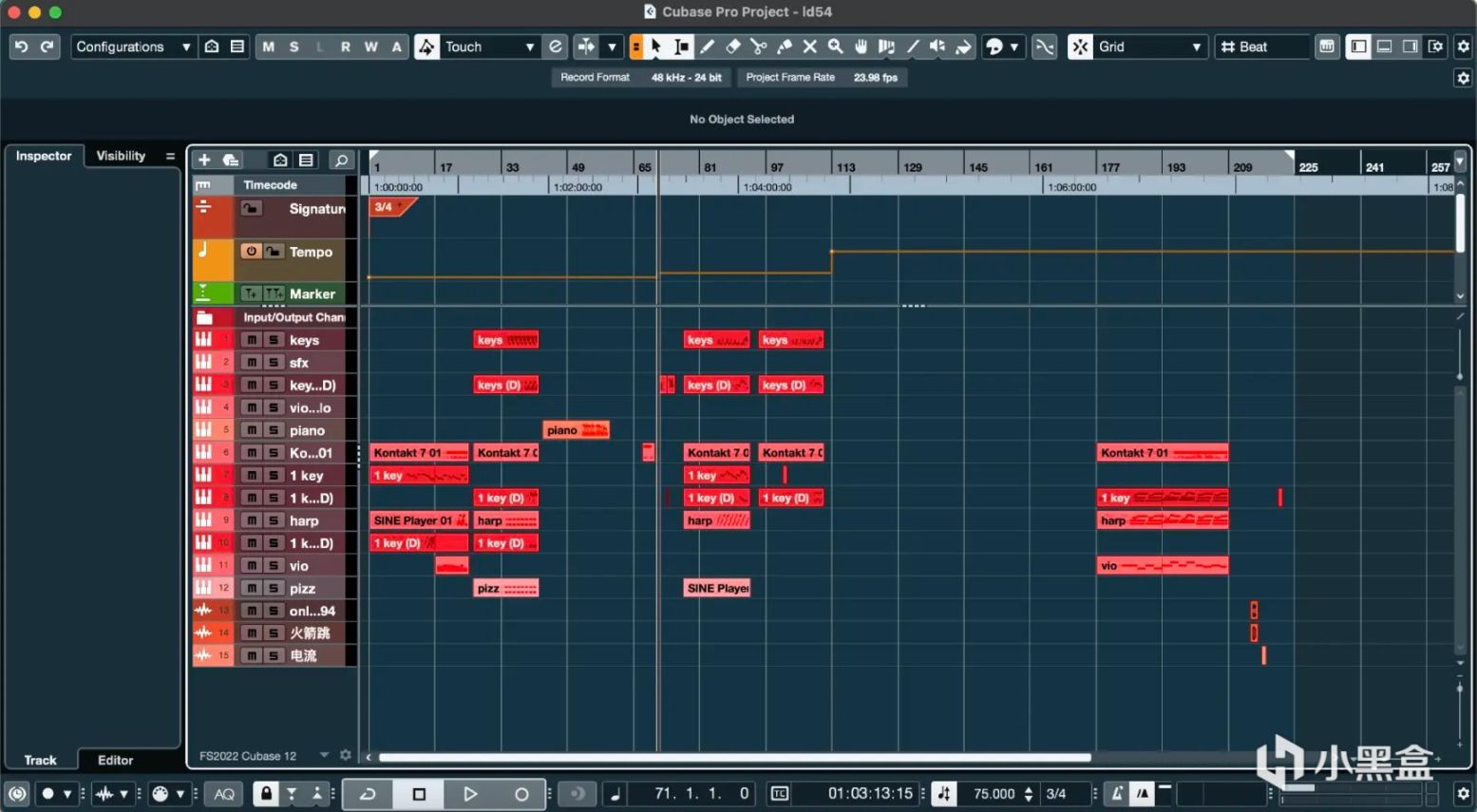Mute the keys track

coord(252,340)
